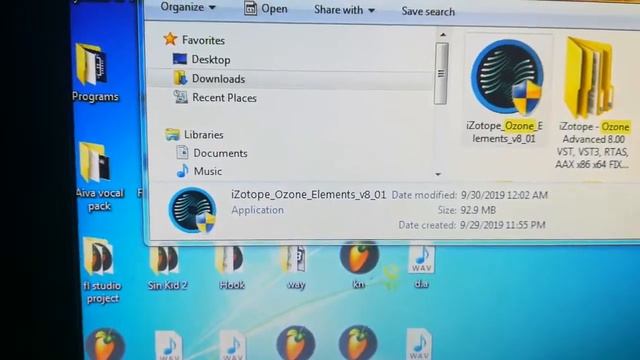The width and height of the screenshot is (640, 360).
Task: Click the Open button's icon in toolbar
Action: [251, 8]
